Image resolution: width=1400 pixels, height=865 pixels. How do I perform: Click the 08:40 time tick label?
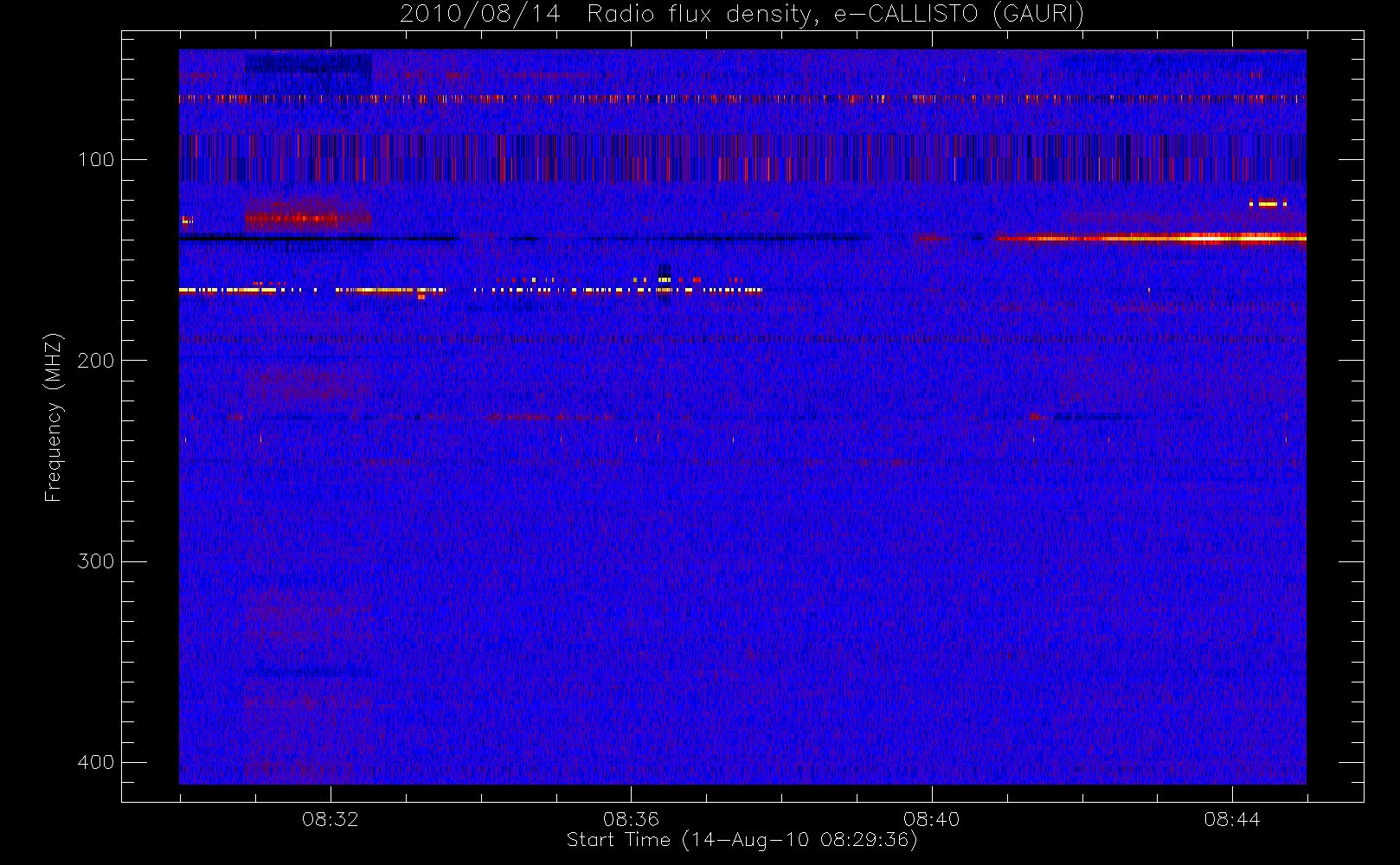[931, 819]
